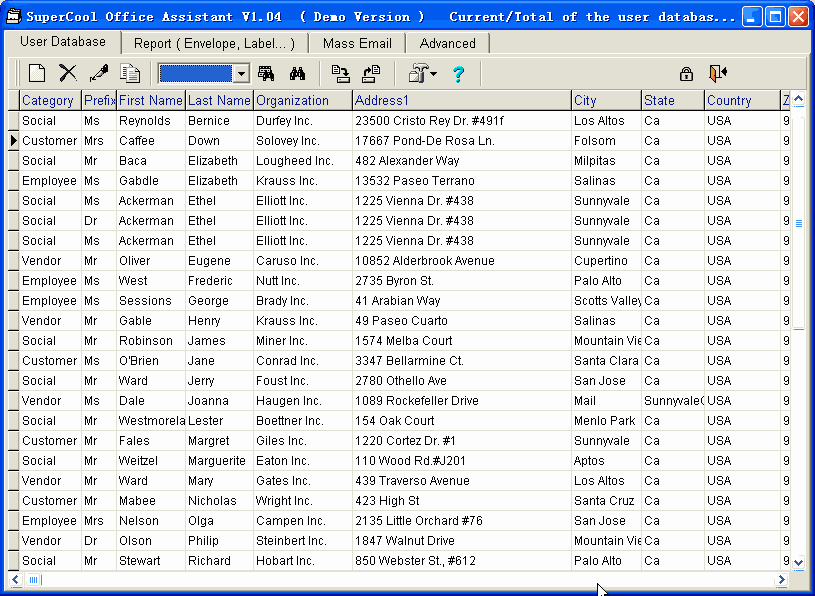Select the row selector for Reynolds Bernice
The height and width of the screenshot is (596, 815).
click(13, 121)
